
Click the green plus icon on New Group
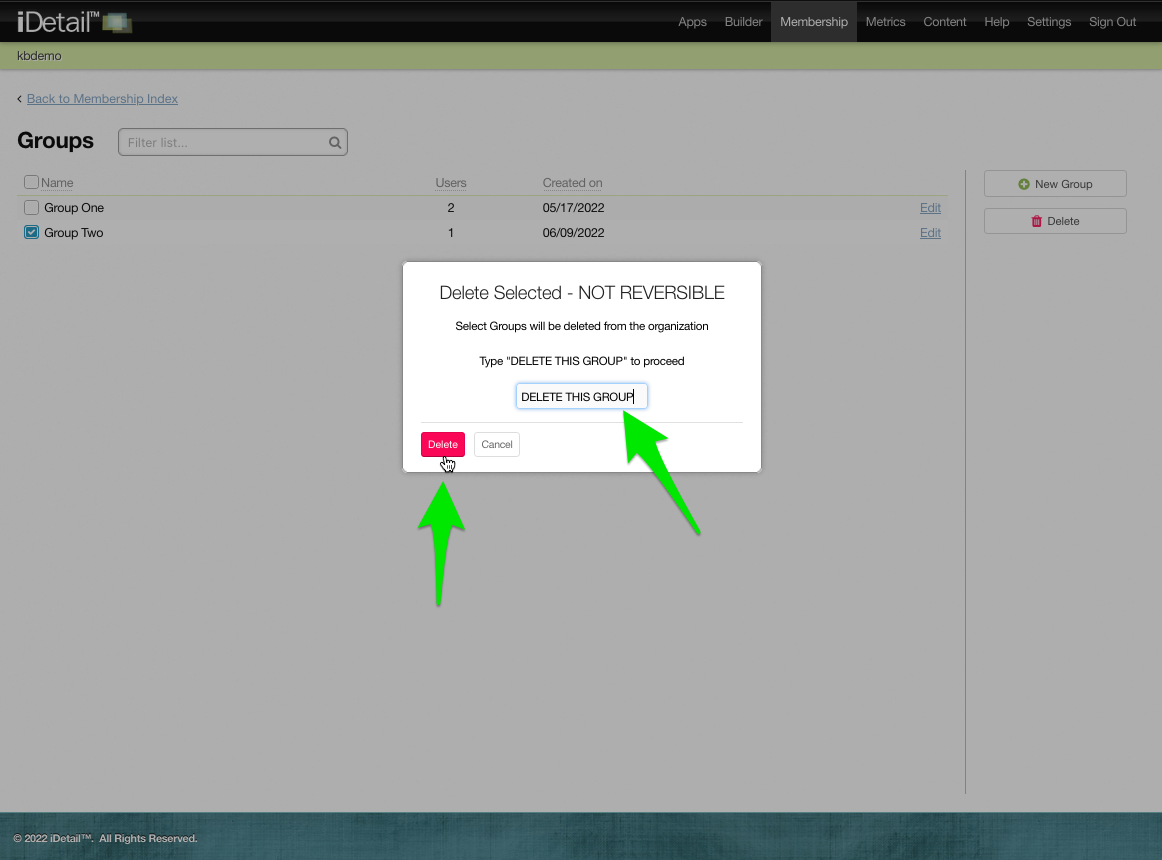1023,184
